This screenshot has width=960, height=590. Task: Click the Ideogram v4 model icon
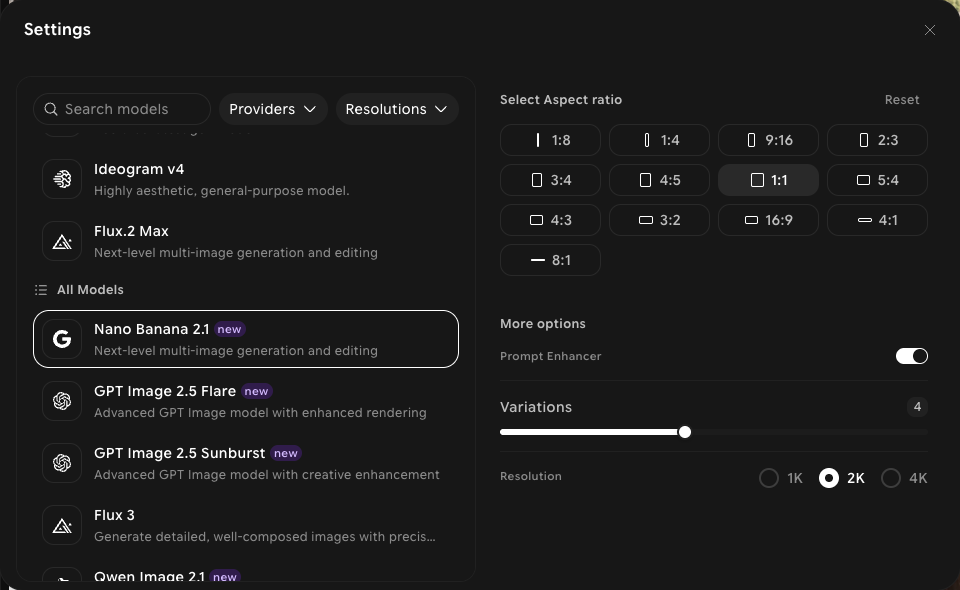(62, 179)
